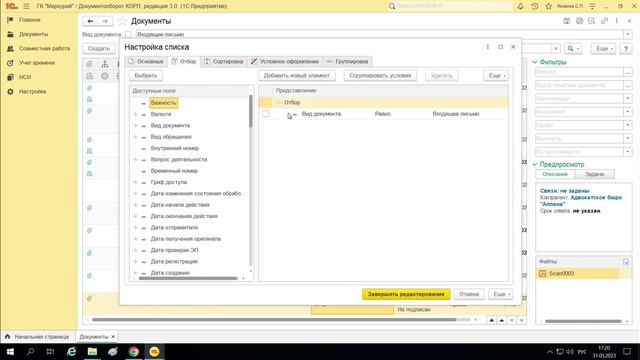Image resolution: width=640 pixels, height=360 pixels.
Task: Open the help question mark button
Action: (625, 48)
